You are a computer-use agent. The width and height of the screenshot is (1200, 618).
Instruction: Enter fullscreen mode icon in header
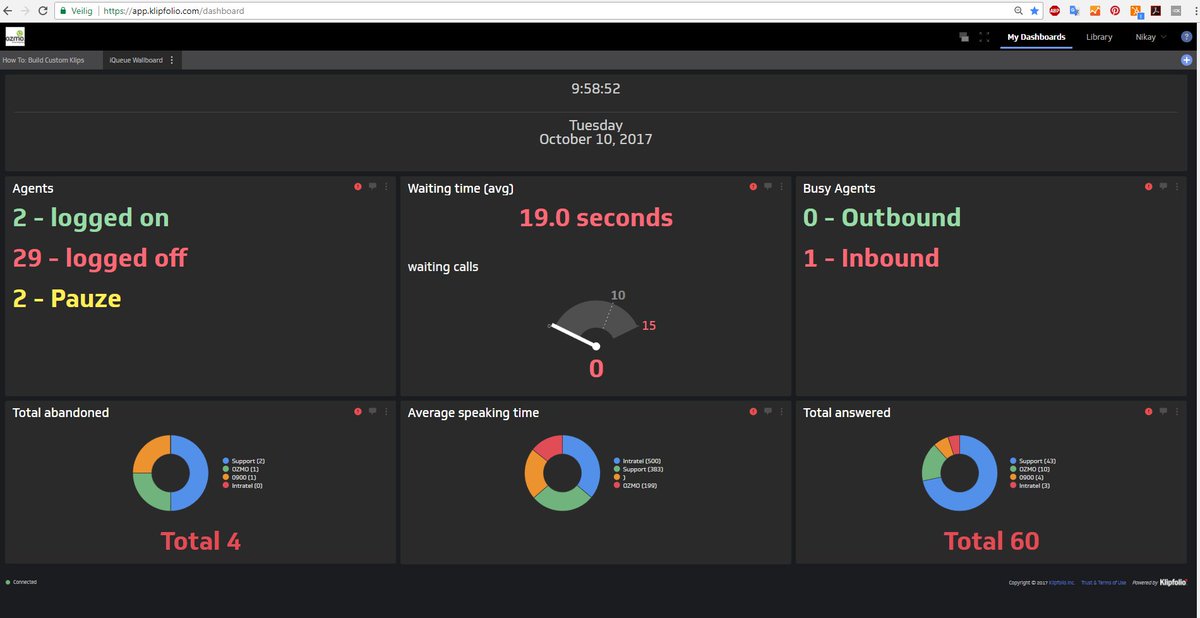984,37
